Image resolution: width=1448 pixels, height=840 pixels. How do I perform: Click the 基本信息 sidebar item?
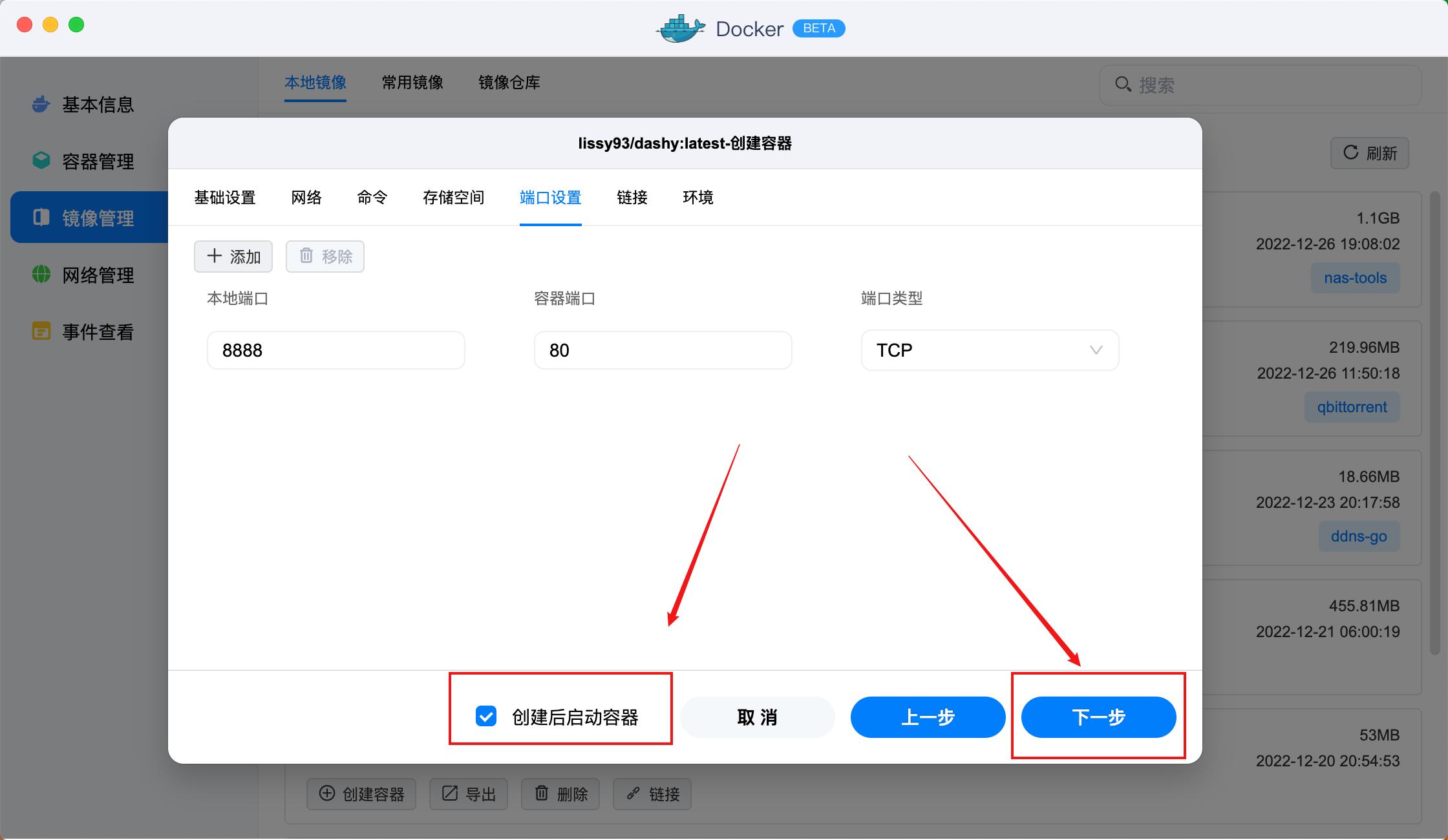click(97, 104)
